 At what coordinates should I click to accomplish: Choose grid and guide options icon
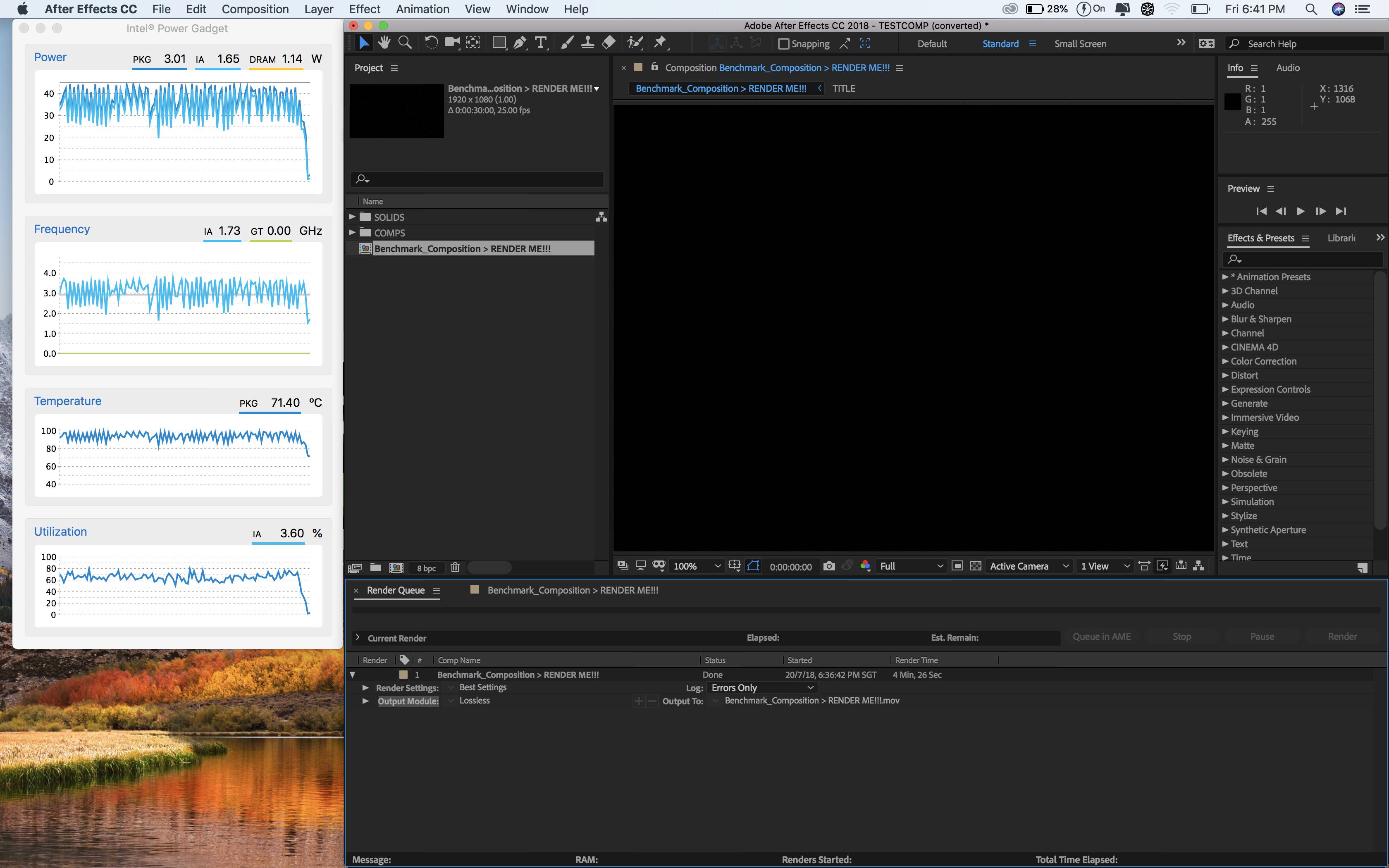[735, 566]
